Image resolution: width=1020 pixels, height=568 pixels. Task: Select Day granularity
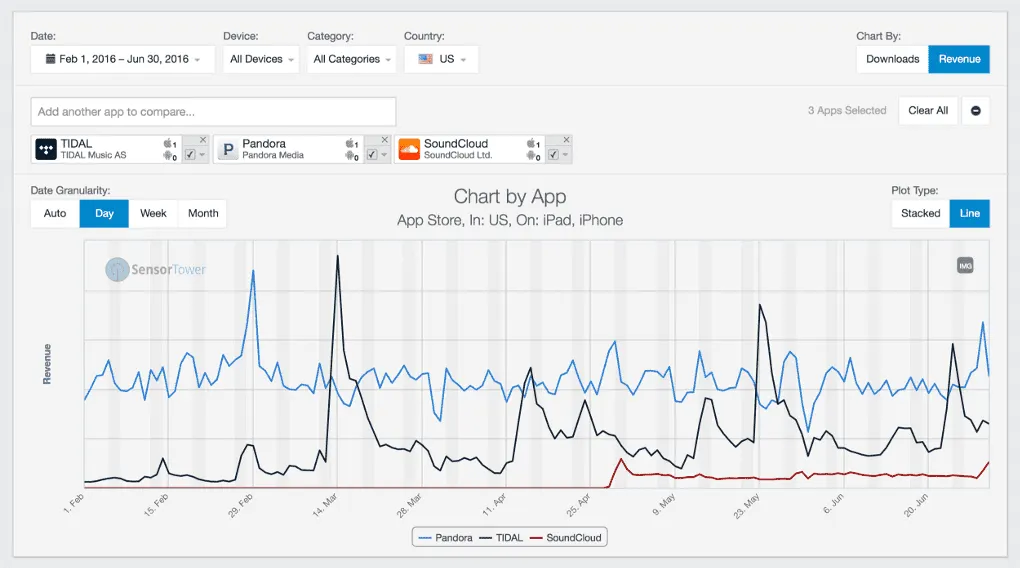(x=104, y=213)
